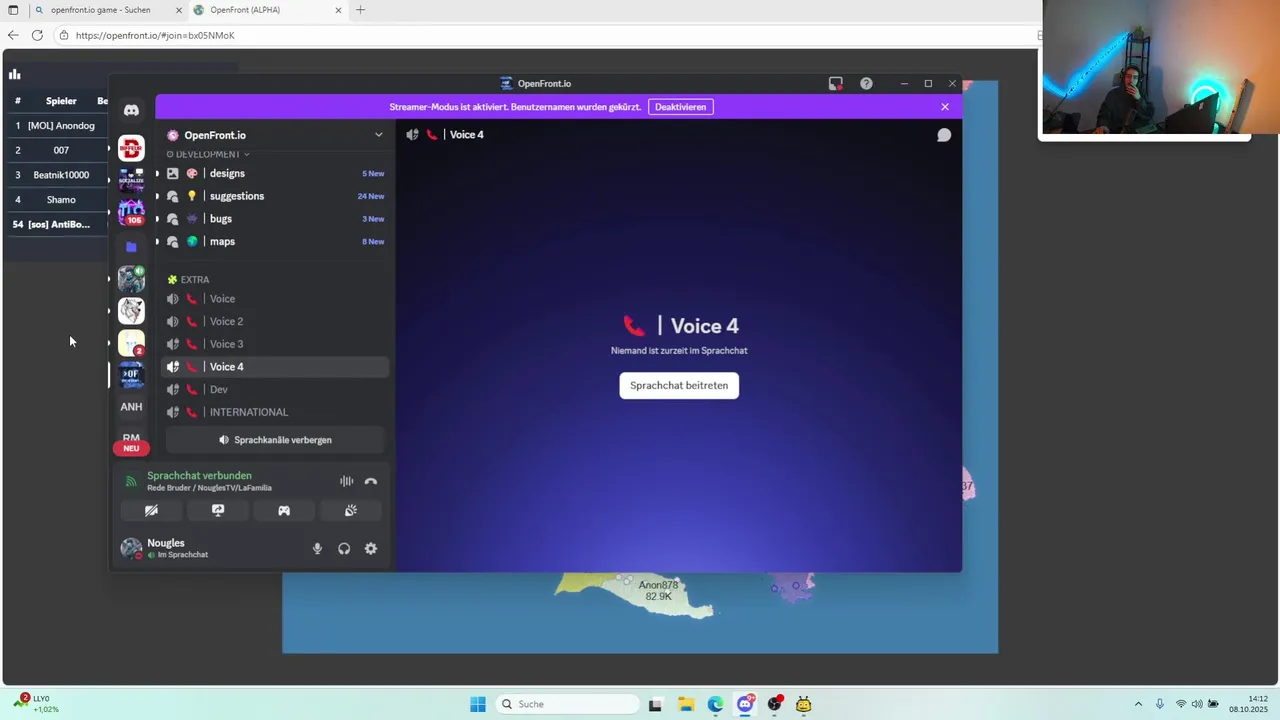Click the Spieler column header
The image size is (1280, 720).
pos(61,101)
